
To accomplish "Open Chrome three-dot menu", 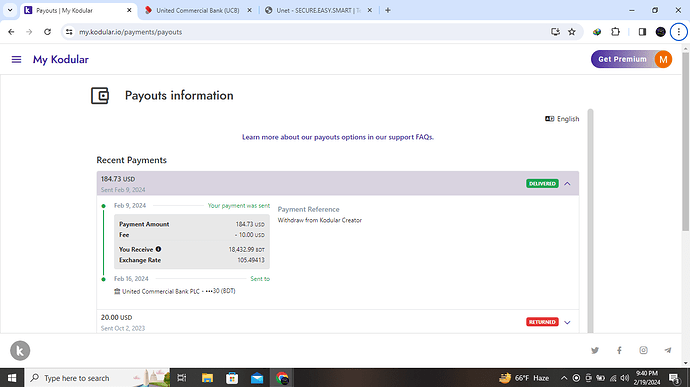I will [x=679, y=32].
